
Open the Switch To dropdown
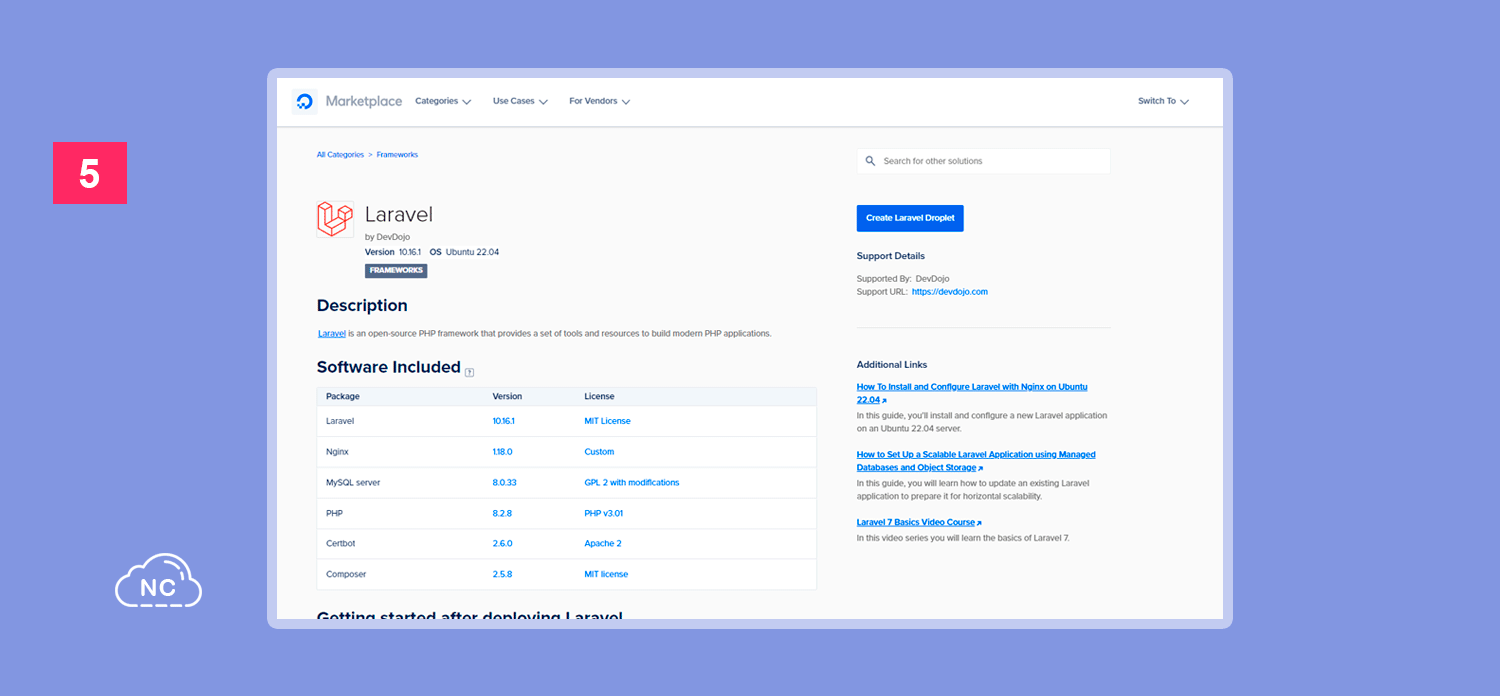[x=1163, y=101]
